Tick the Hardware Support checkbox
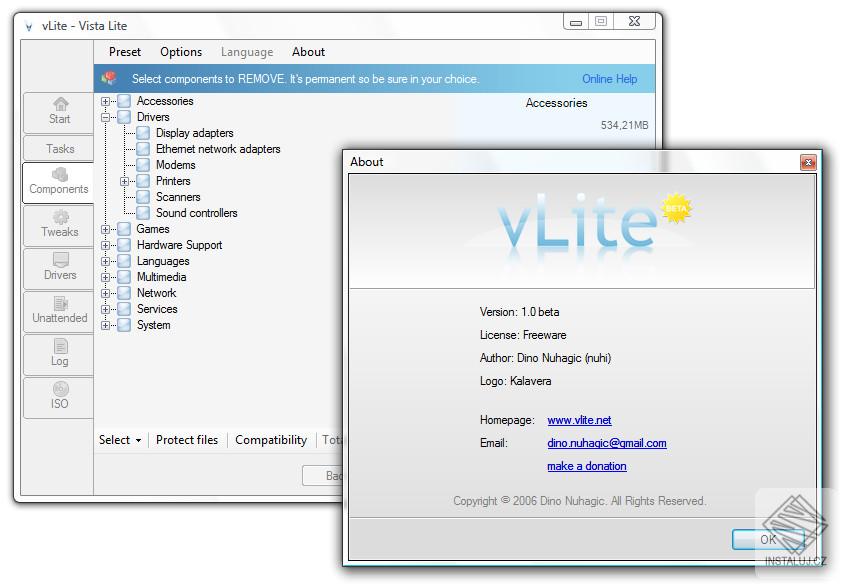 (x=124, y=245)
